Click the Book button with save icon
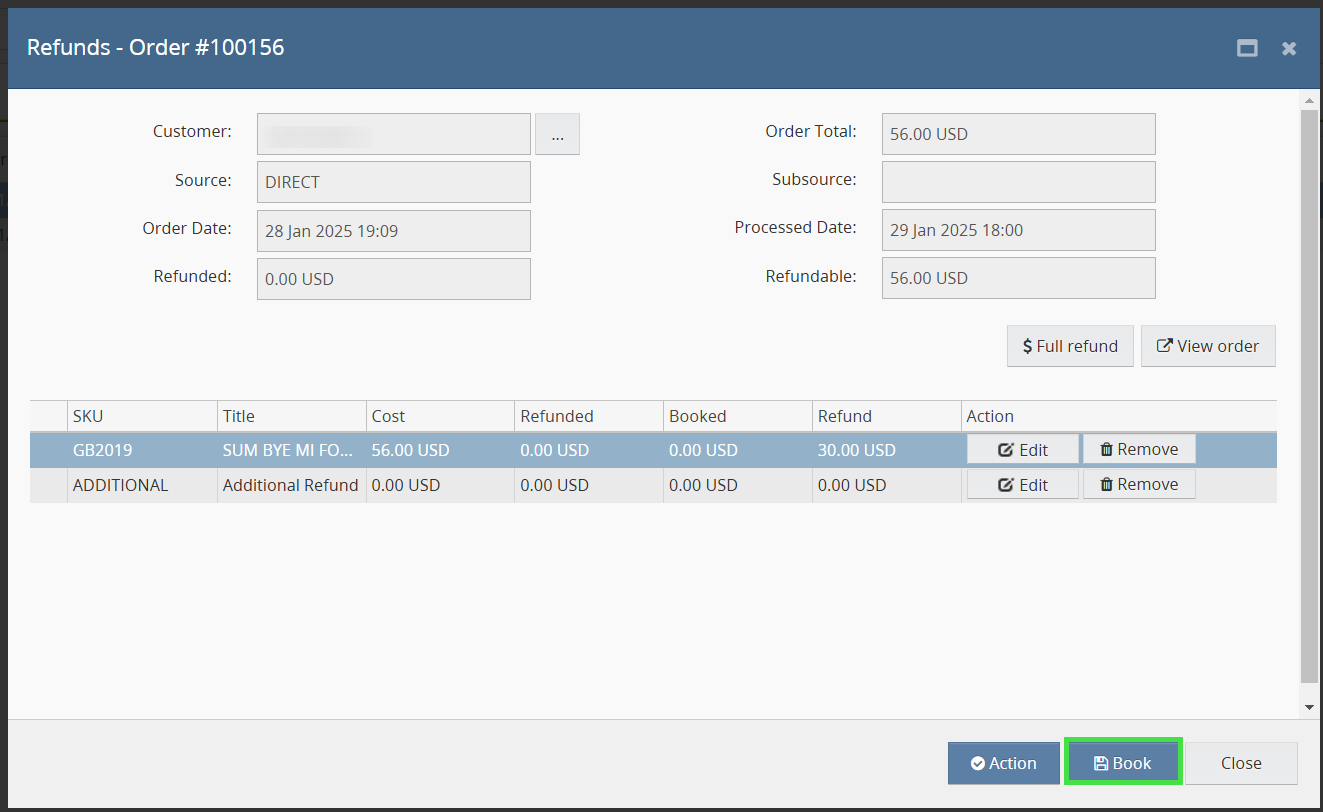Image resolution: width=1323 pixels, height=812 pixels. pyautogui.click(x=1123, y=763)
